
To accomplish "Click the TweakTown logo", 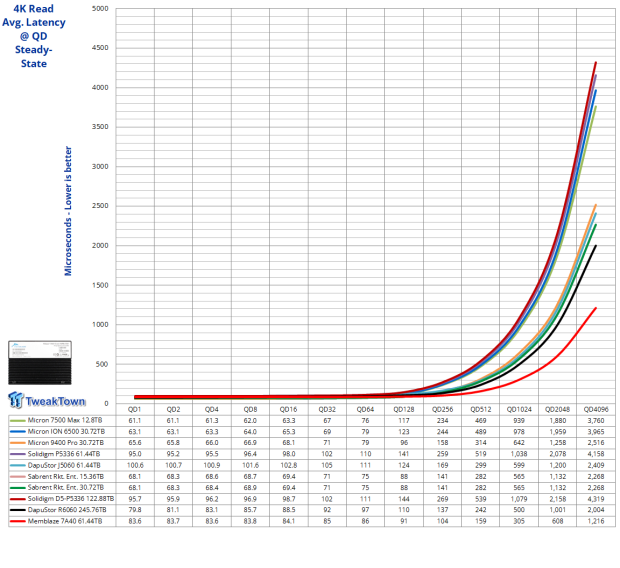I will pyautogui.click(x=47, y=400).
